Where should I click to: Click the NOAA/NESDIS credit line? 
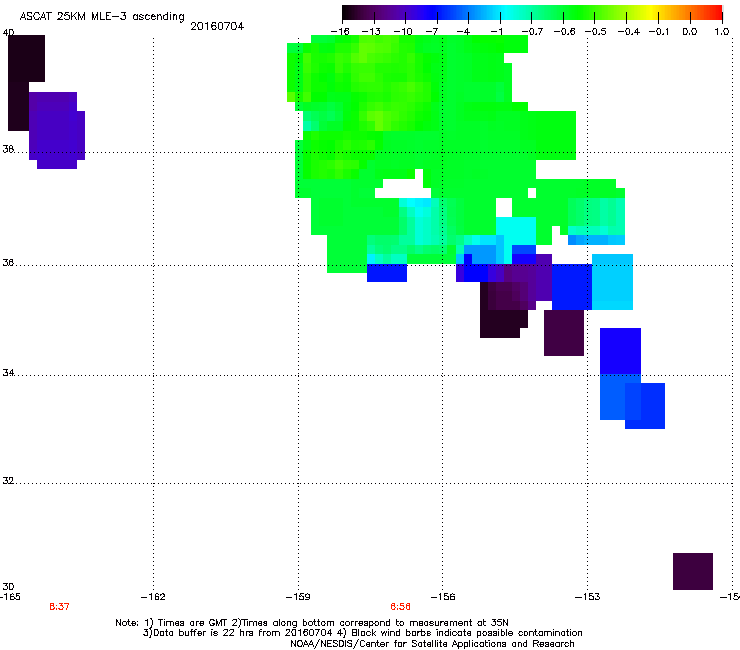tap(432, 644)
